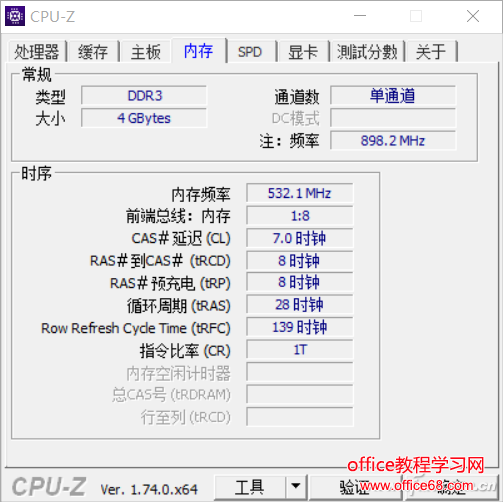Viewport: 503px width, 502px height.
Task: Open the 关于 tab
Action: [431, 52]
